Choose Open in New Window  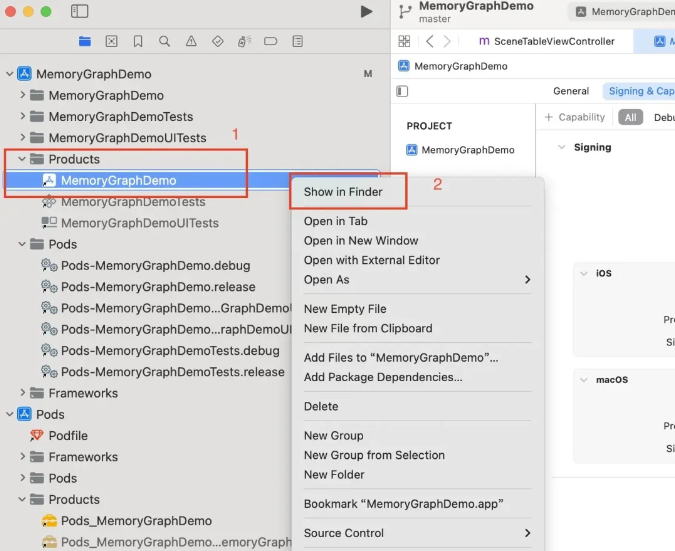361,241
